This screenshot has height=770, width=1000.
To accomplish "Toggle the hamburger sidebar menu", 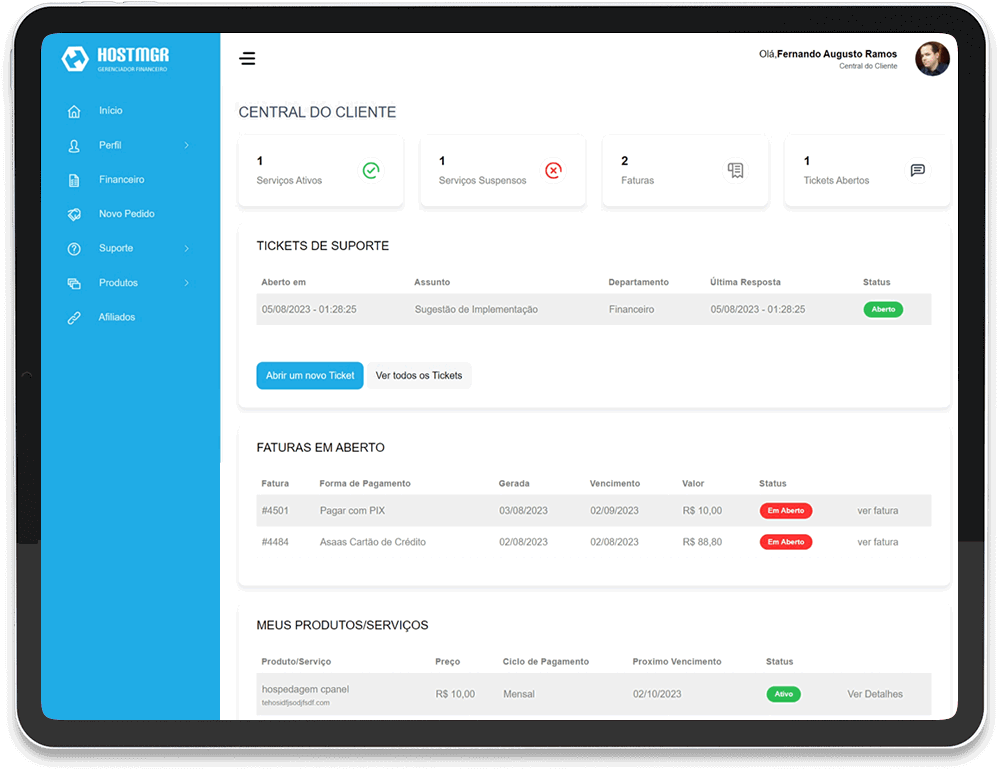I will (247, 59).
